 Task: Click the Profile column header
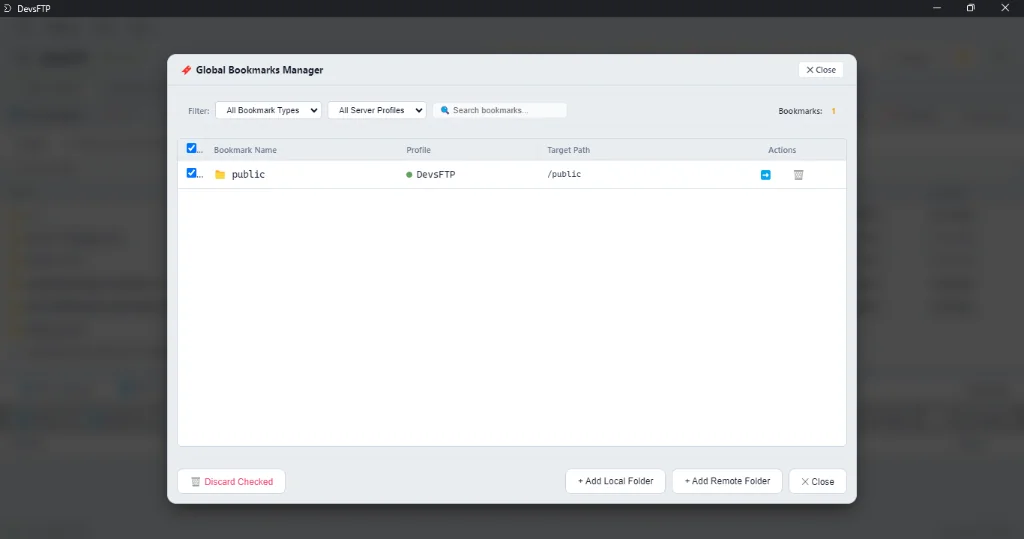tap(418, 150)
